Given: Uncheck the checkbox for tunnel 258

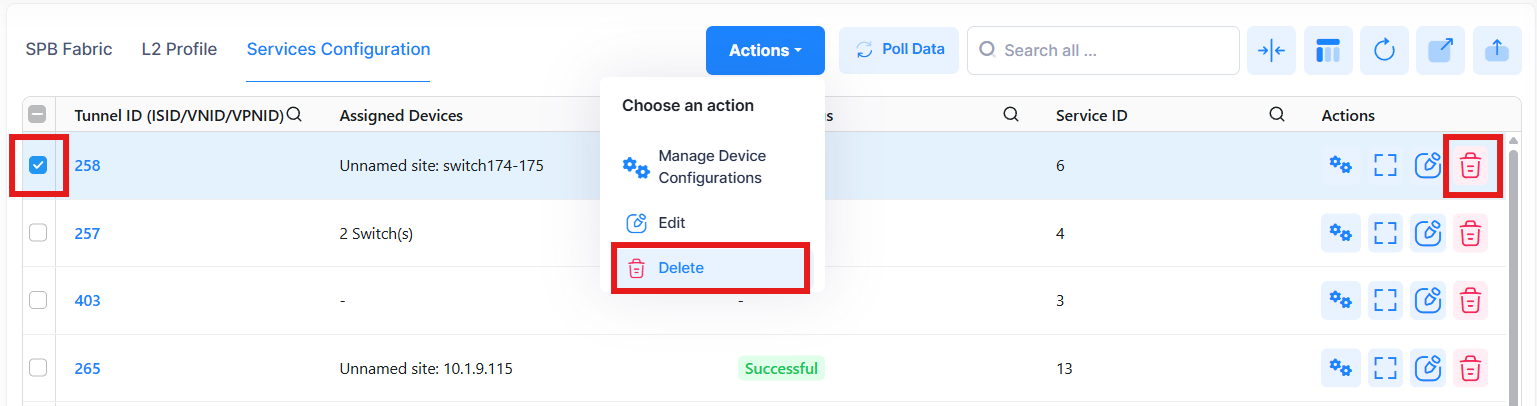Looking at the screenshot, I should point(38,165).
